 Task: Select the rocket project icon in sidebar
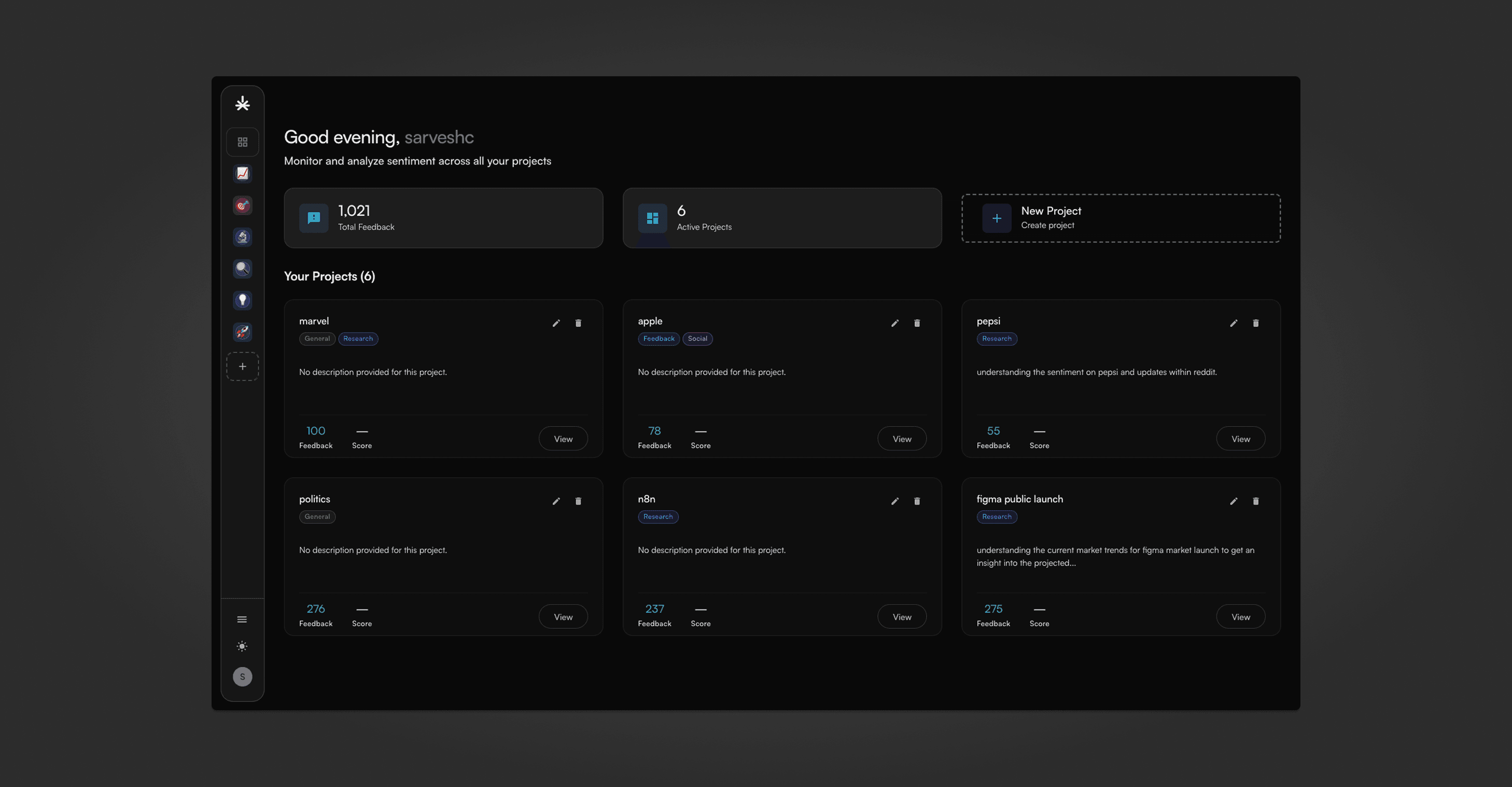click(243, 332)
